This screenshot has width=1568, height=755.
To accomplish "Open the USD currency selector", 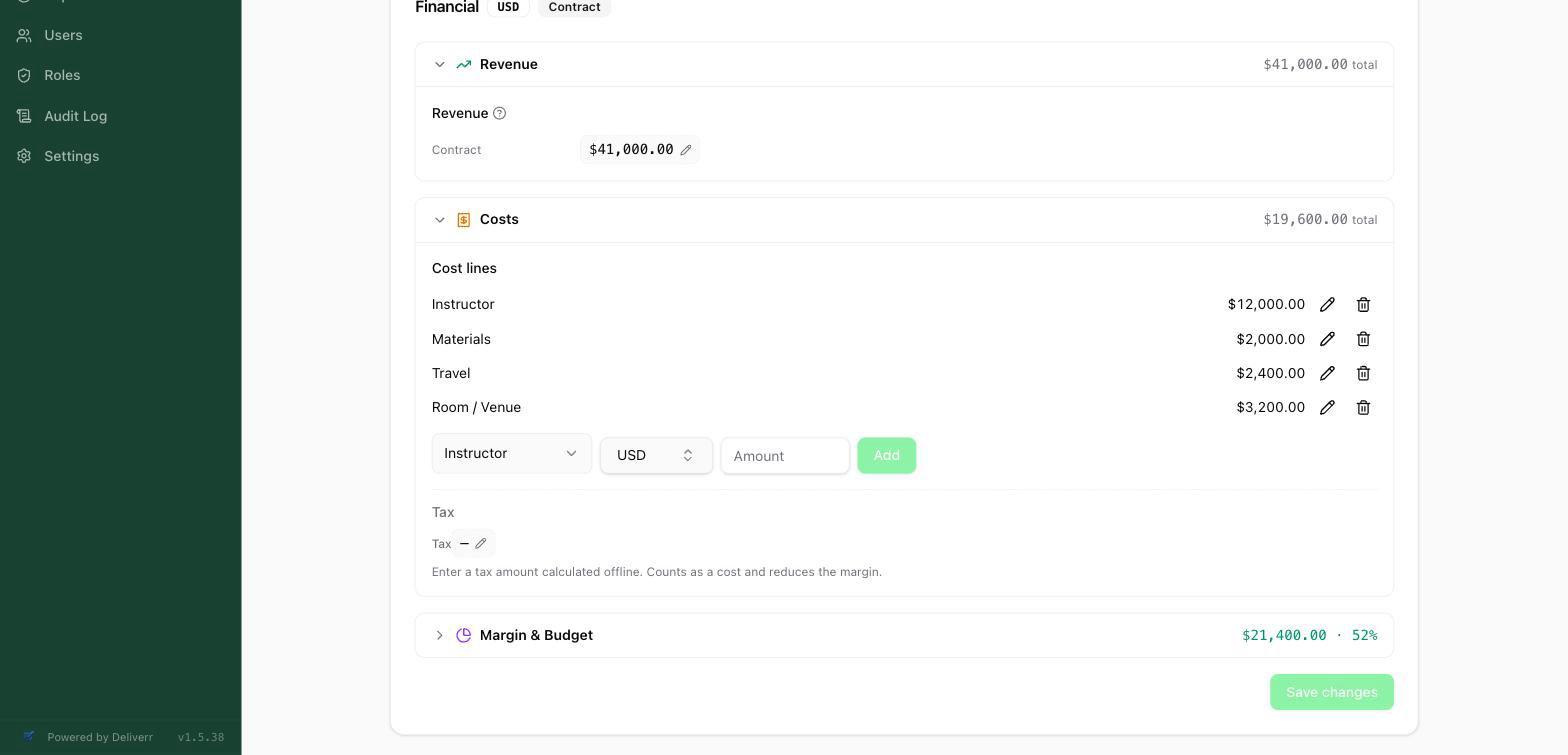I will point(656,455).
